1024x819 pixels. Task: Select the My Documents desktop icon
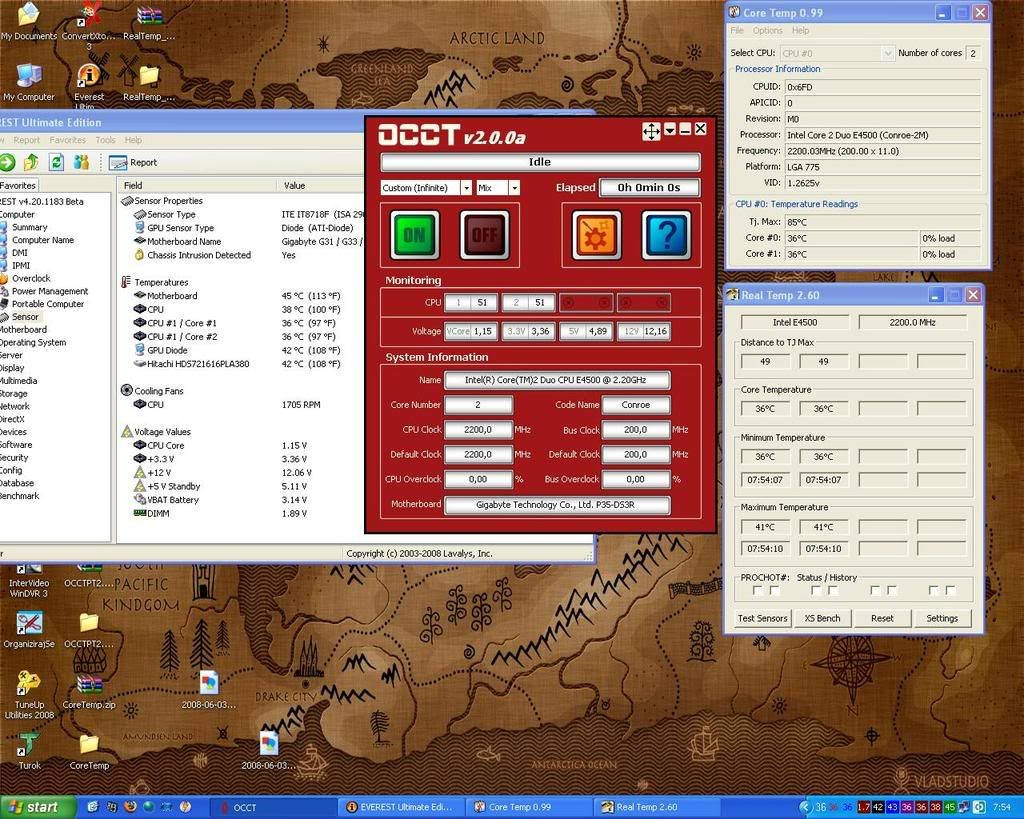click(x=29, y=22)
